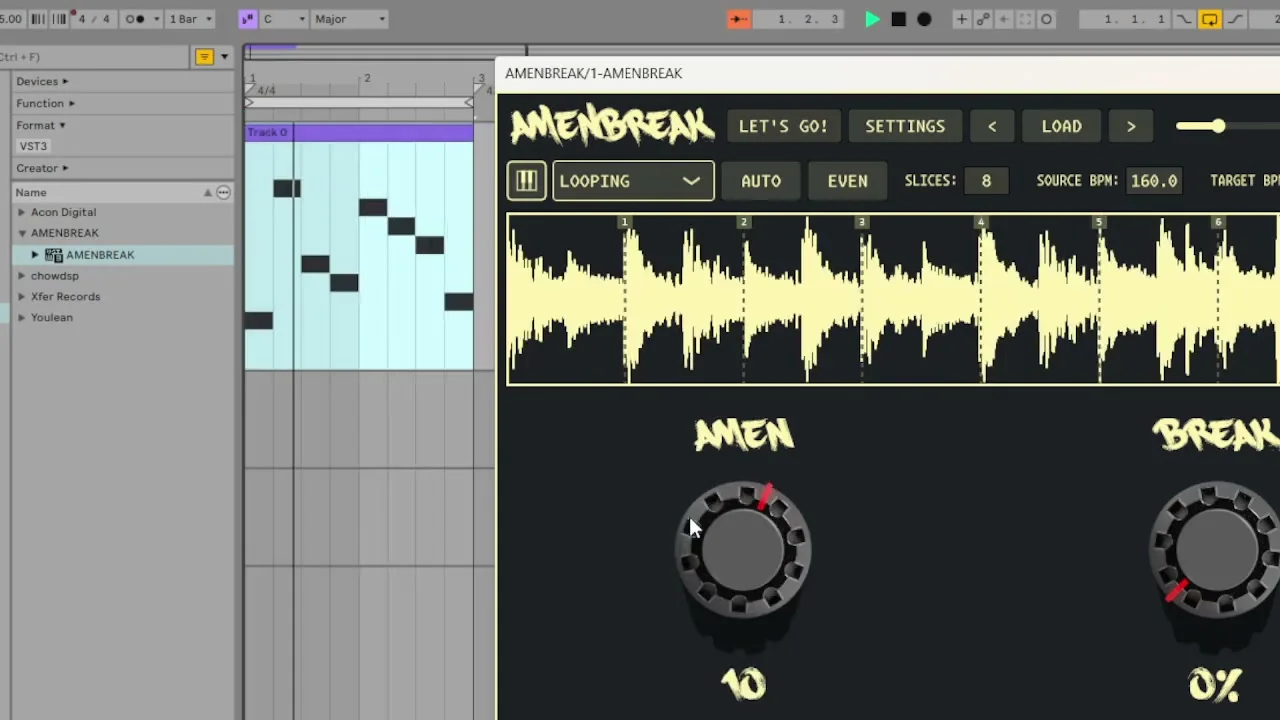Click the AUTO slicing button
Screen dimensions: 1280x720
[761, 181]
